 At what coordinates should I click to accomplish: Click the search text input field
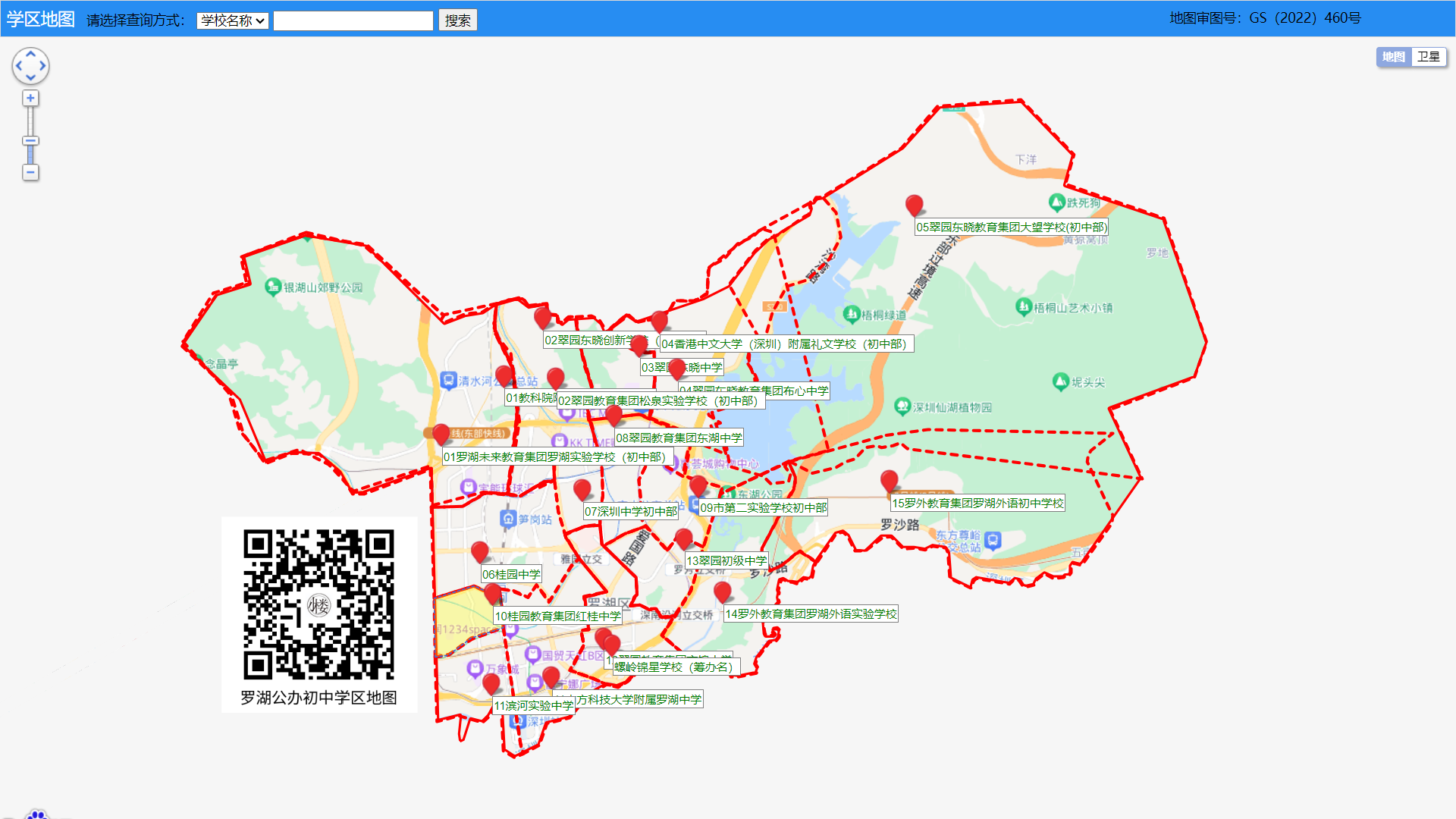pos(353,20)
